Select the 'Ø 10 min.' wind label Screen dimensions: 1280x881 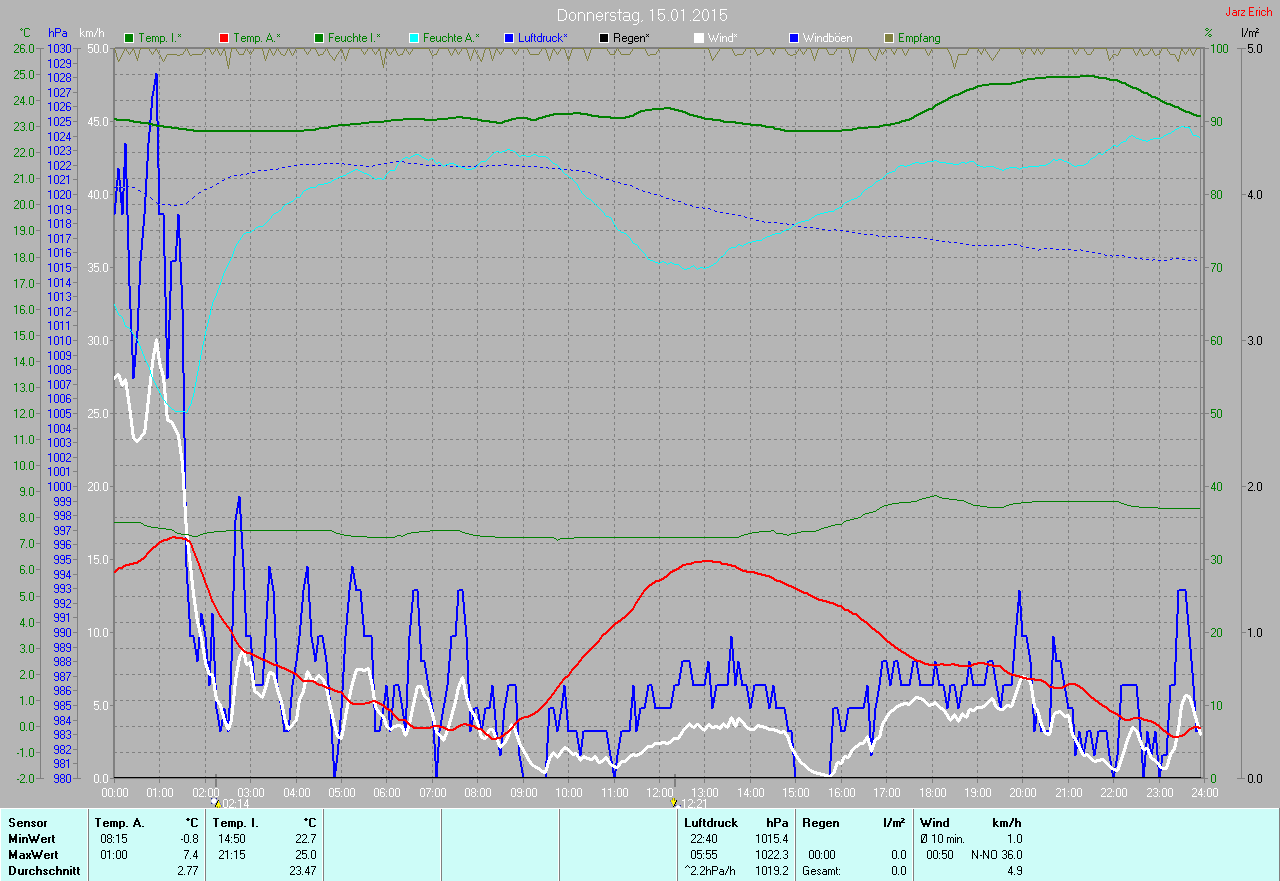tap(942, 839)
